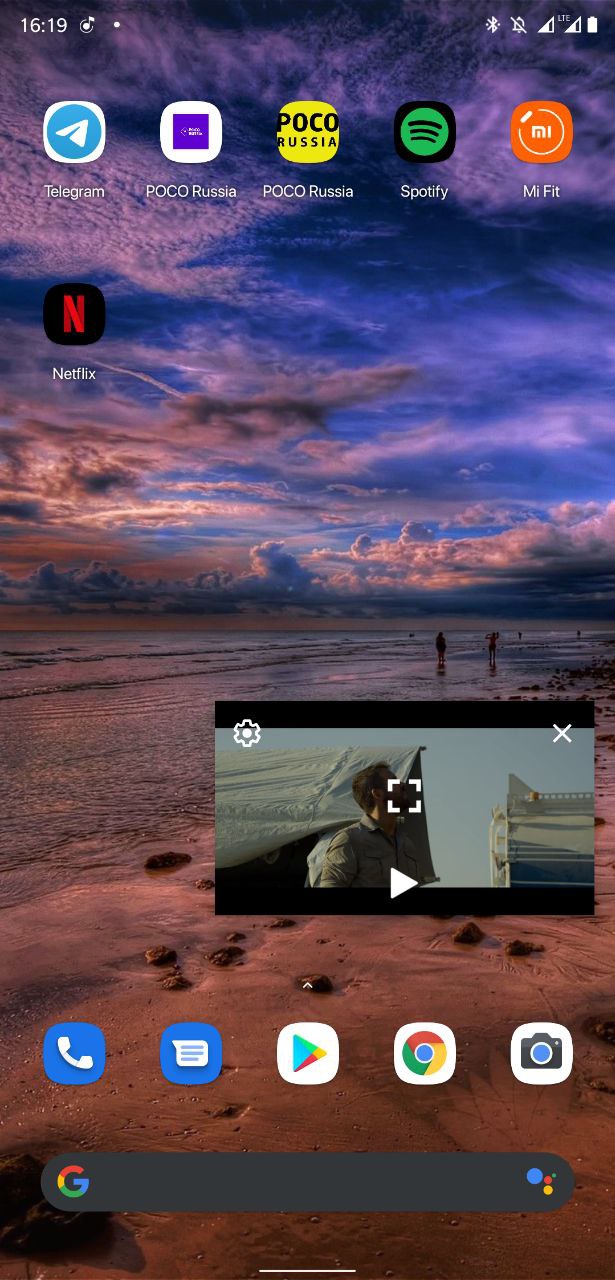The width and height of the screenshot is (615, 1280).
Task: Open the Camera app
Action: 541,1053
